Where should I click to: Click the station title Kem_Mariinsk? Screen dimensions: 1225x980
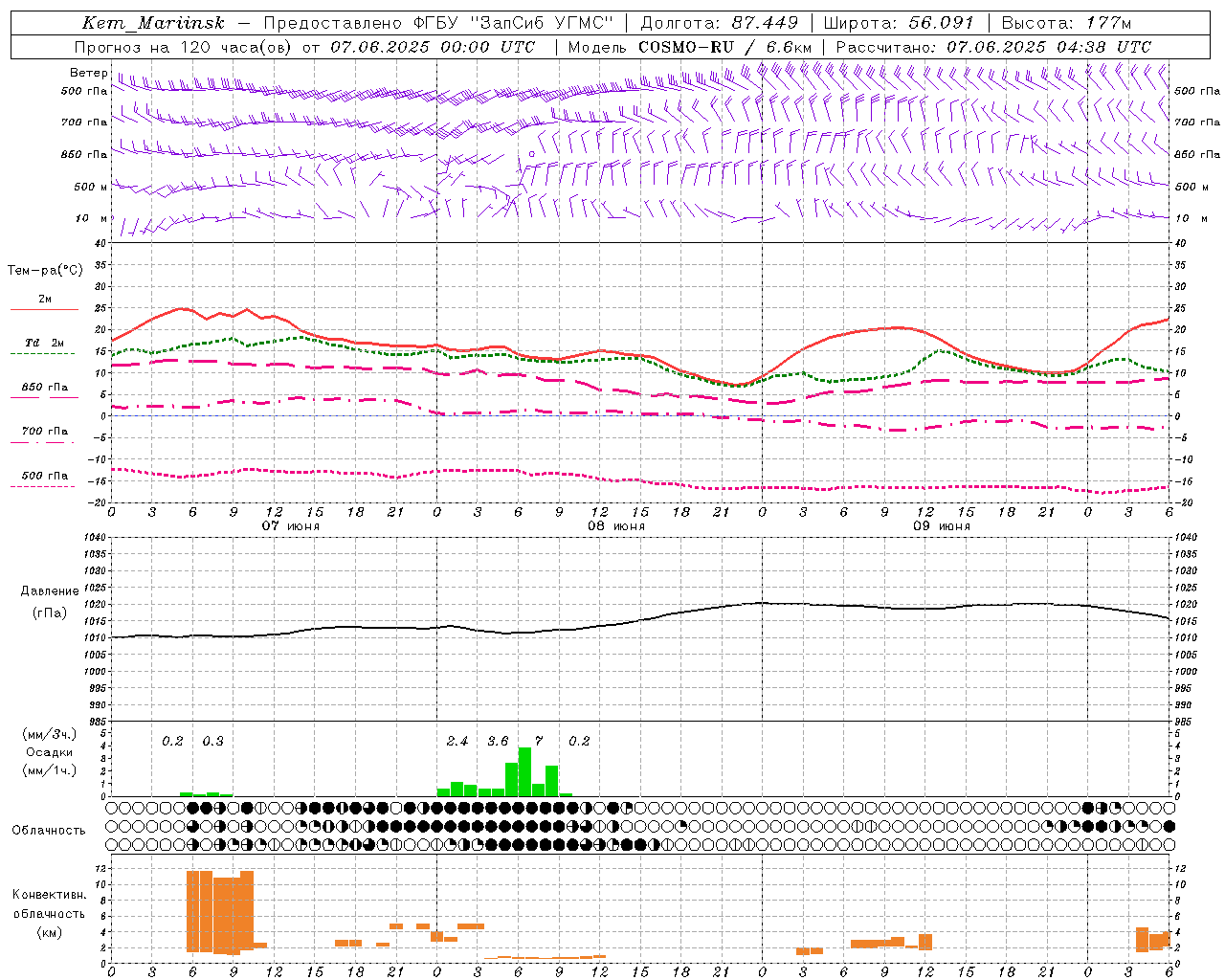pyautogui.click(x=151, y=23)
